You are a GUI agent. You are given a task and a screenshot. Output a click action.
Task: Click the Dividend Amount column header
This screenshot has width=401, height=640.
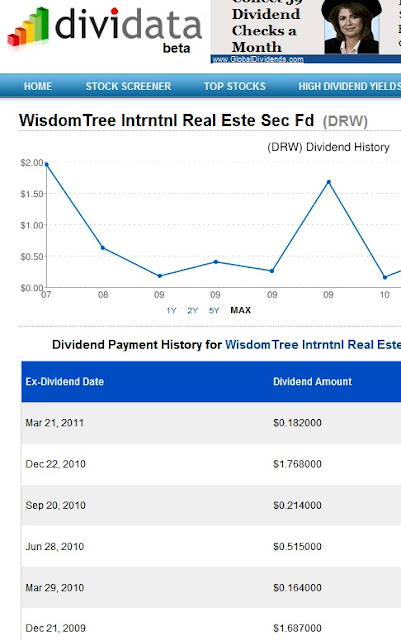pos(312,382)
